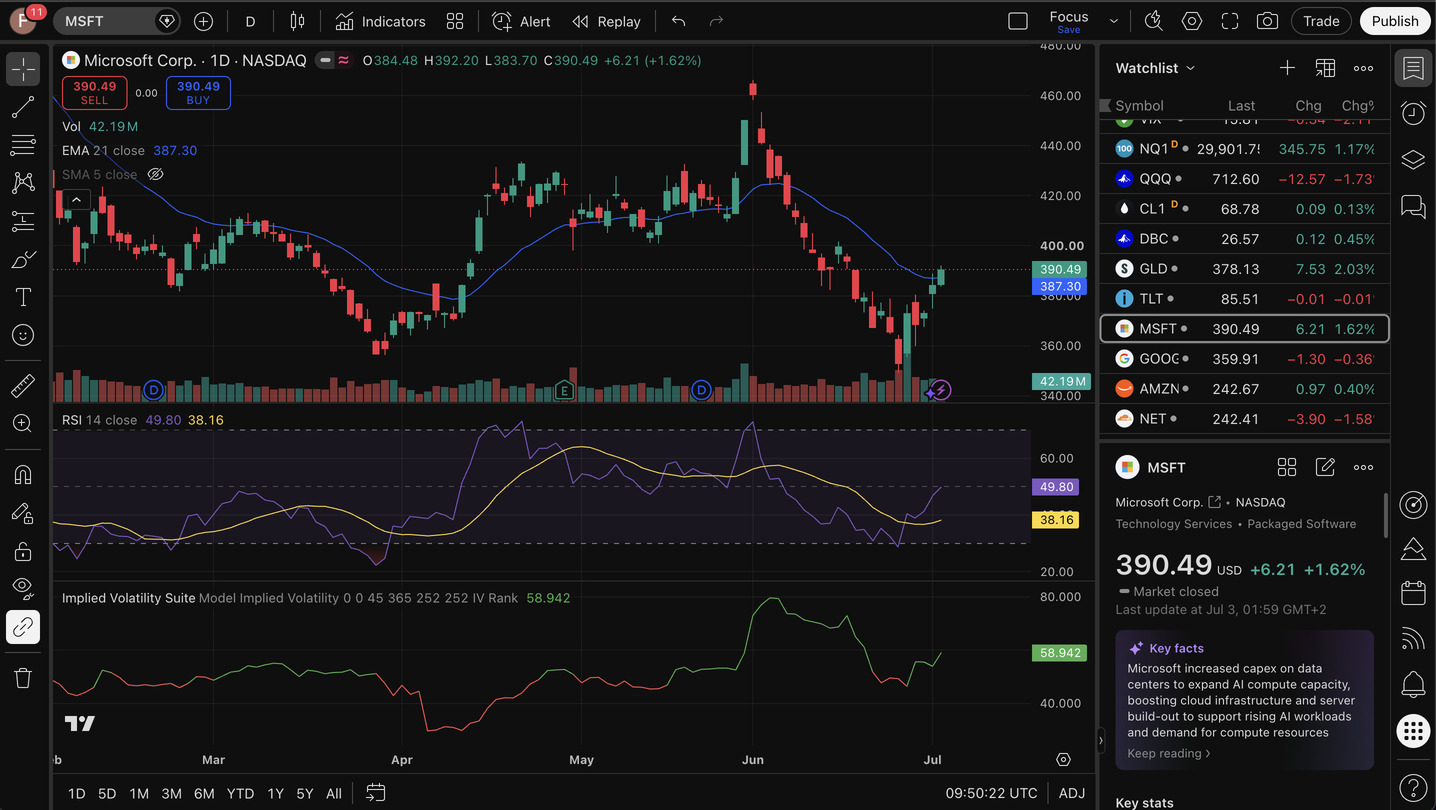Open the go to date calendar
This screenshot has height=810, width=1436.
(375, 793)
